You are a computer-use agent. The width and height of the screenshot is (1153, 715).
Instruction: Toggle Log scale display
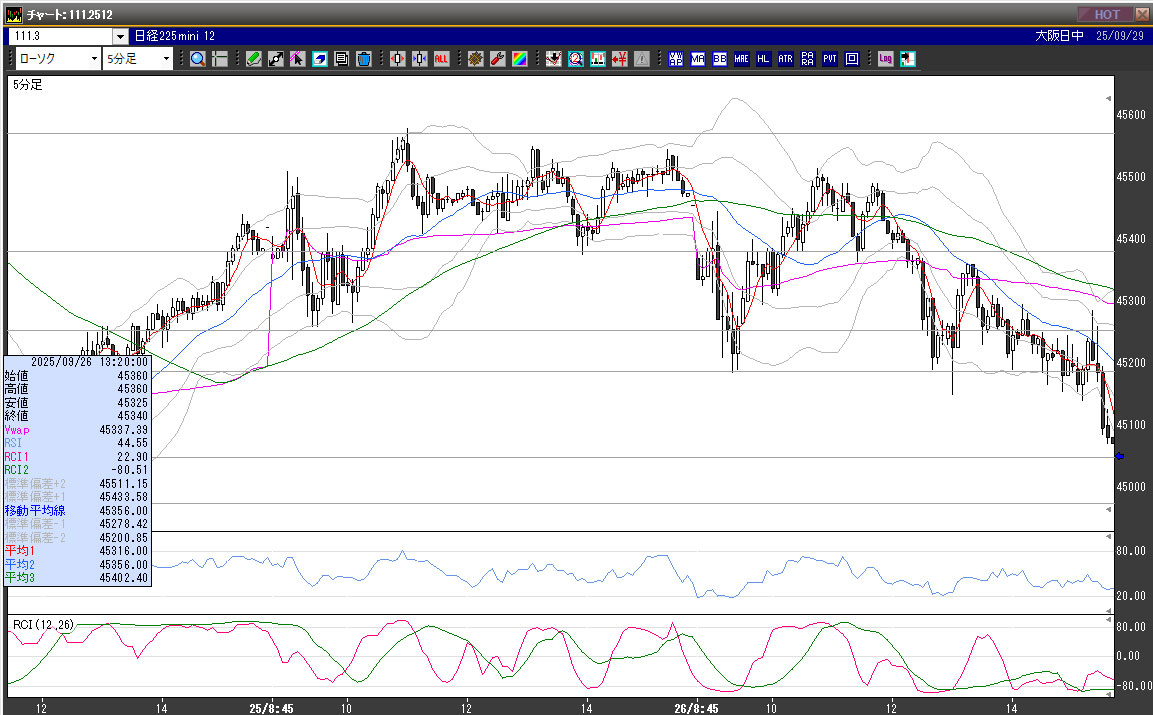886,59
